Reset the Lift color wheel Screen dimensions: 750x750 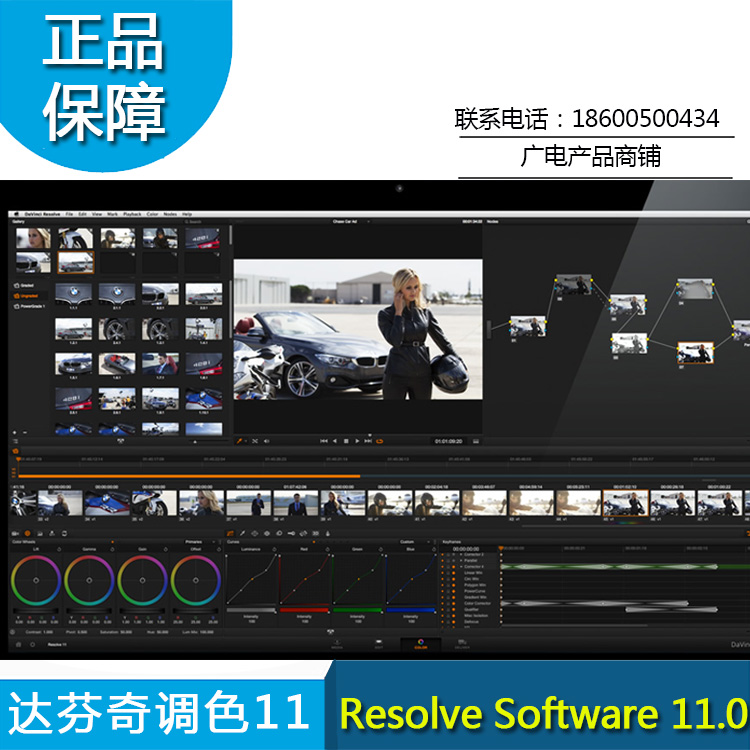click(x=59, y=550)
